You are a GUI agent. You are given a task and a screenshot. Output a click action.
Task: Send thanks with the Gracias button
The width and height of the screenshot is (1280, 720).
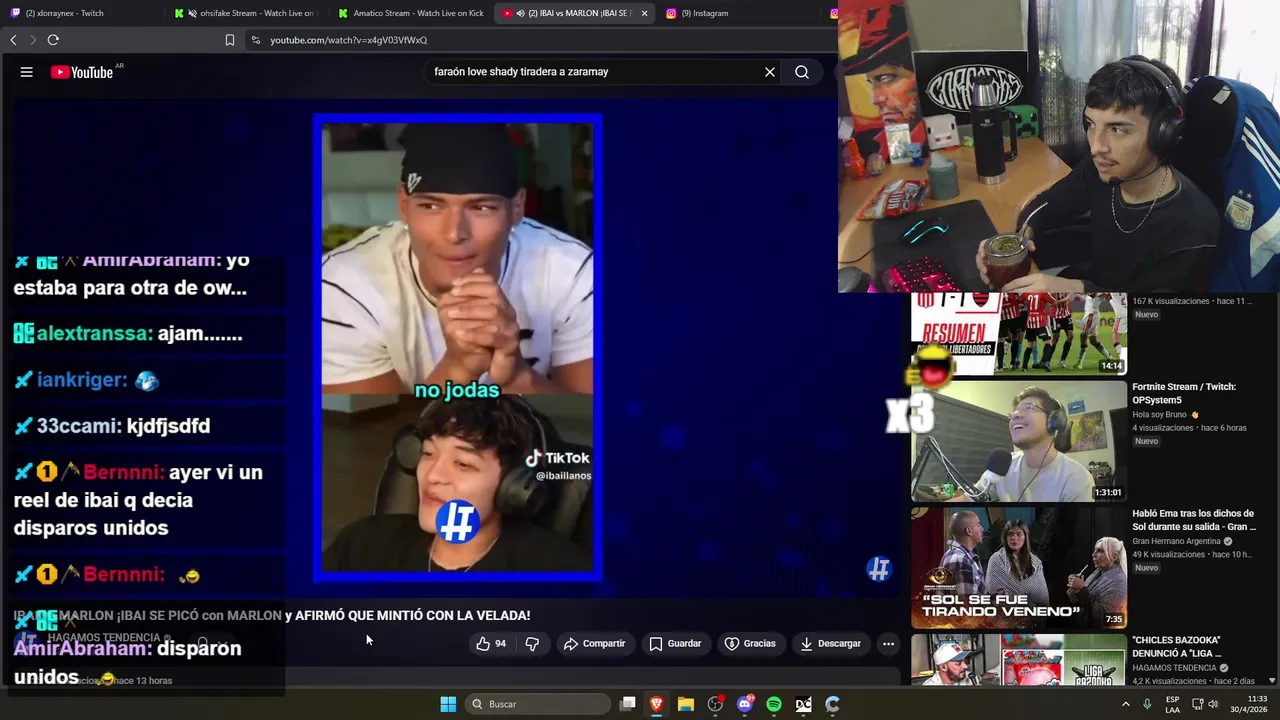pyautogui.click(x=750, y=644)
